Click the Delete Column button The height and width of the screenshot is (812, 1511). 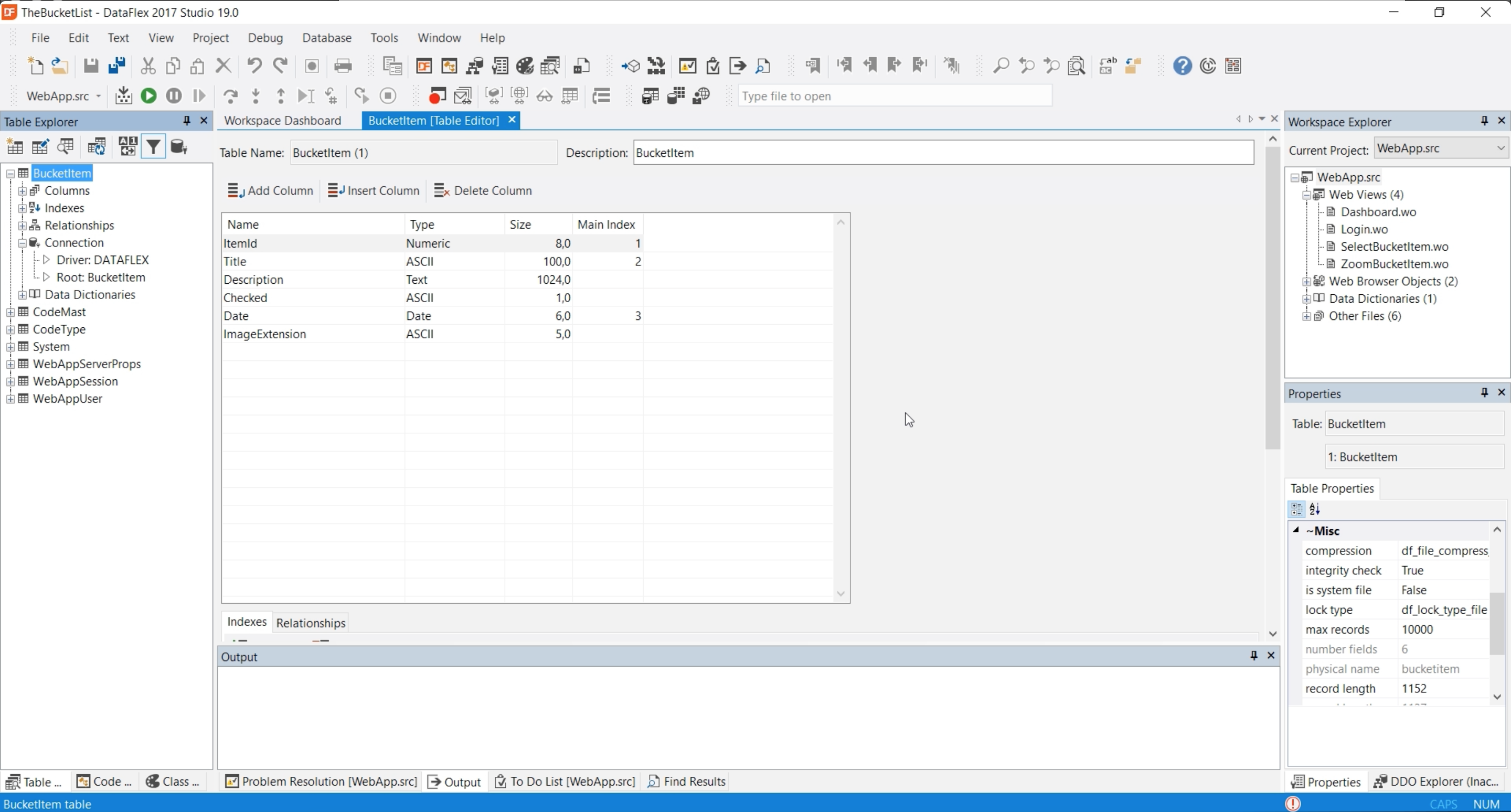pyautogui.click(x=483, y=190)
